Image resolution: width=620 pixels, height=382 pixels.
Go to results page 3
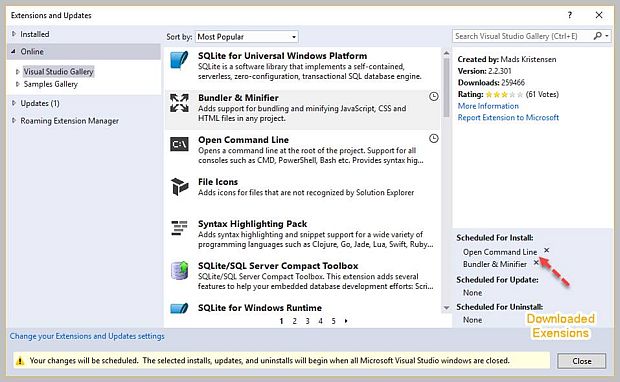click(x=307, y=321)
